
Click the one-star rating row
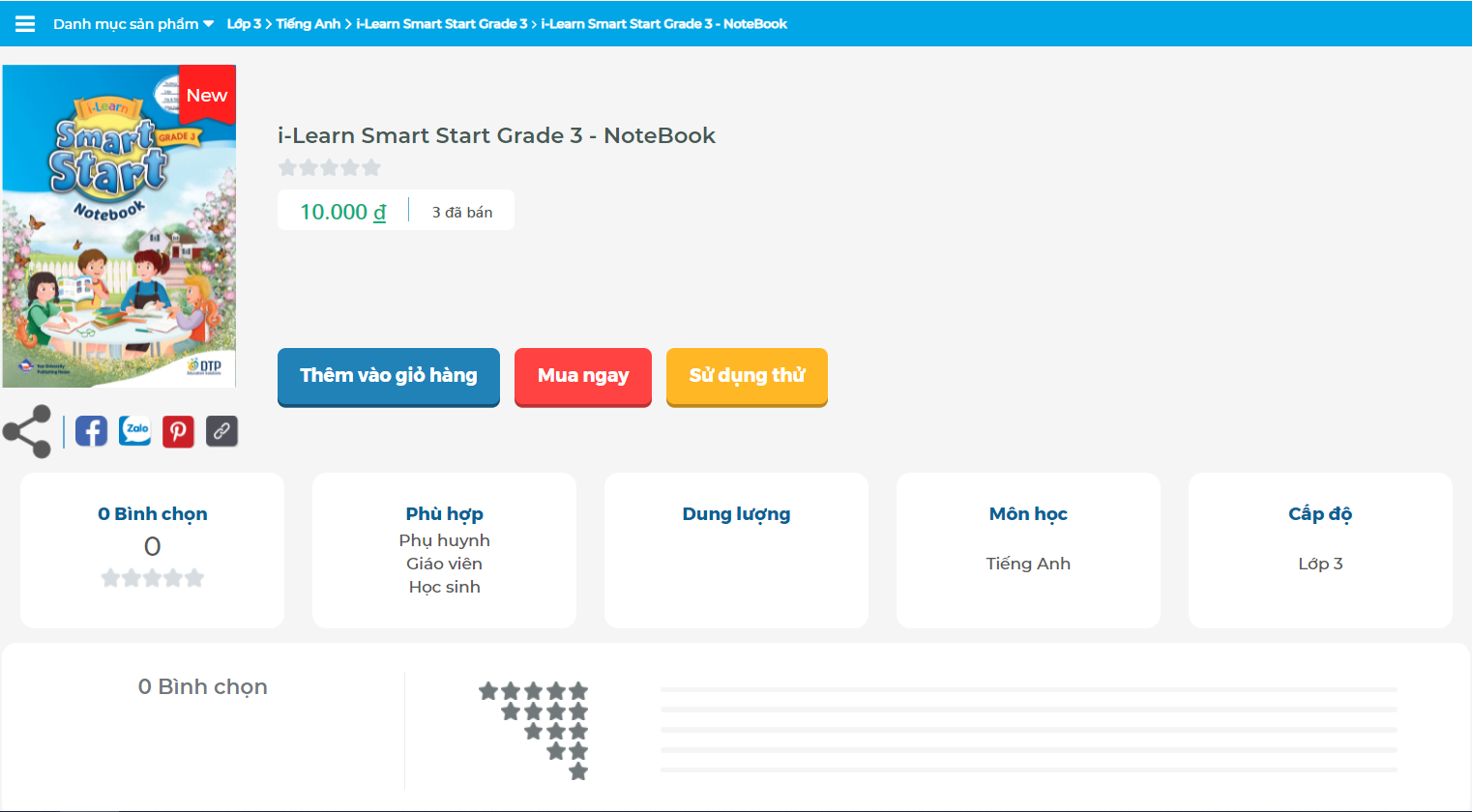coord(578,771)
